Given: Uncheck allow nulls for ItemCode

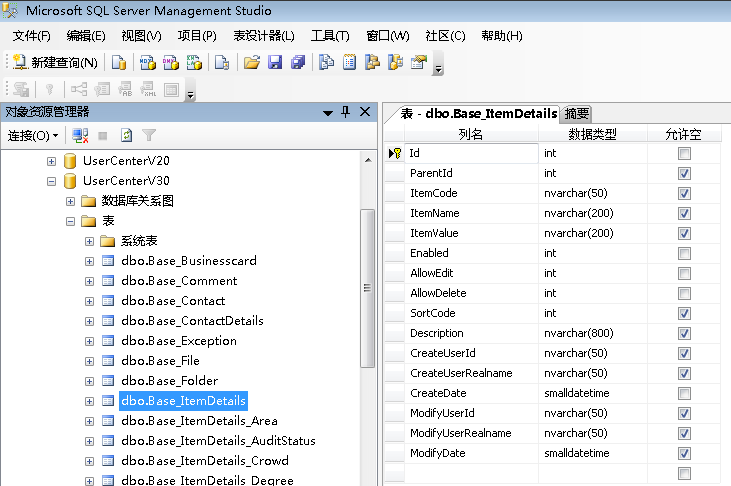Looking at the screenshot, I should click(684, 194).
